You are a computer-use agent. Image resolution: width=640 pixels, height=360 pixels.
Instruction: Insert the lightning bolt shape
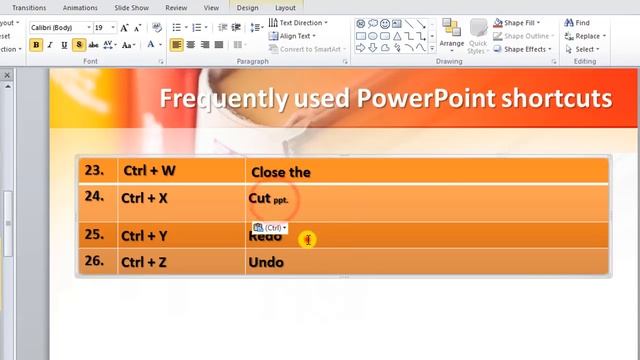397,48
